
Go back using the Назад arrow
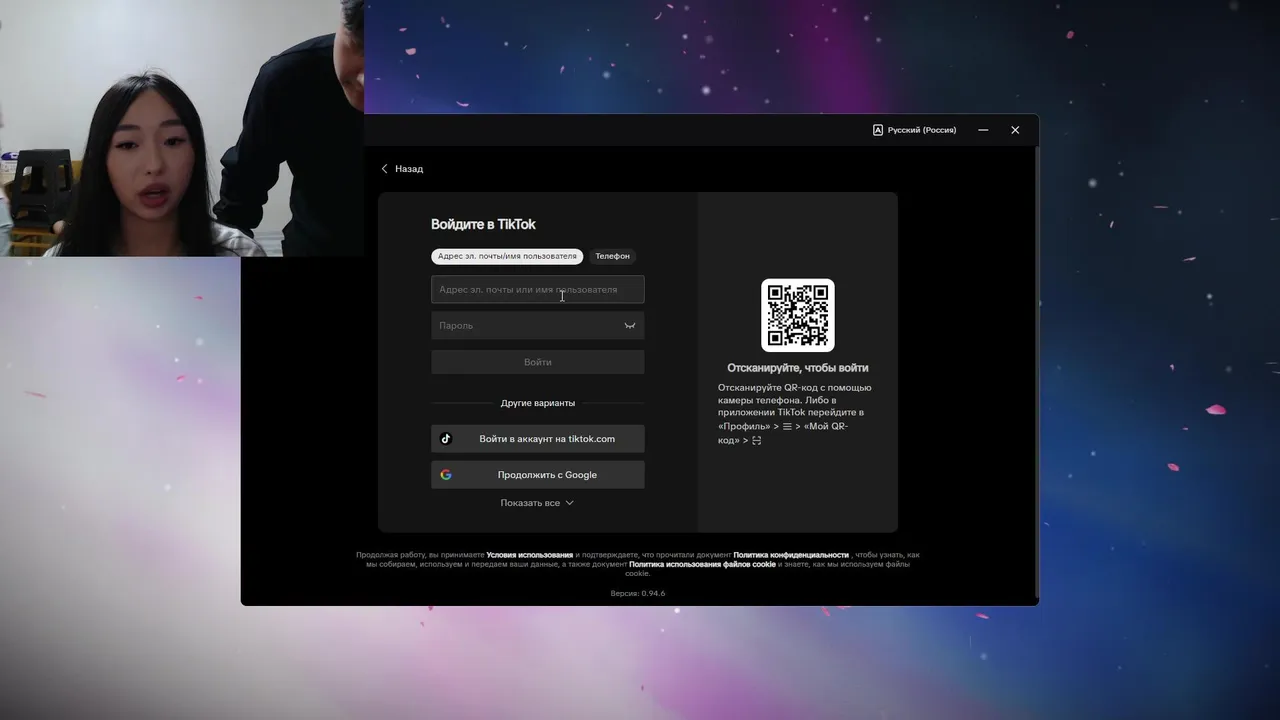(x=402, y=169)
